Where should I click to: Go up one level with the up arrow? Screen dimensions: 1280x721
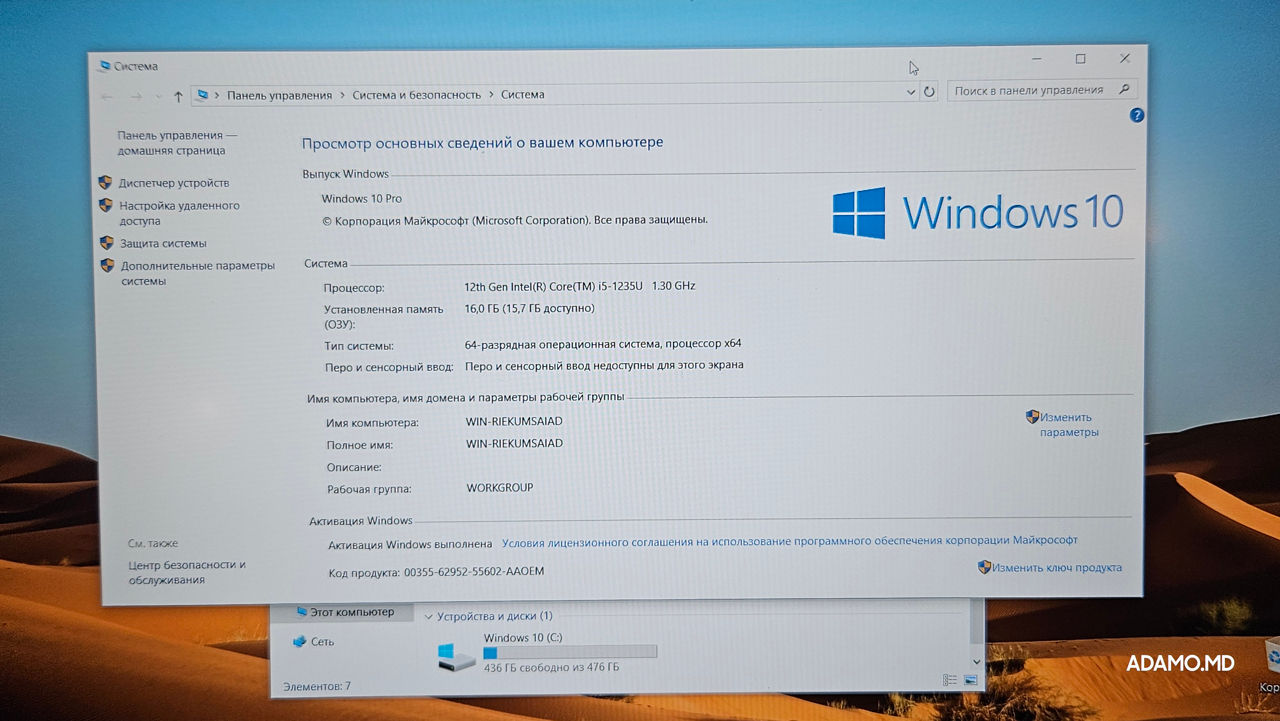click(x=178, y=96)
